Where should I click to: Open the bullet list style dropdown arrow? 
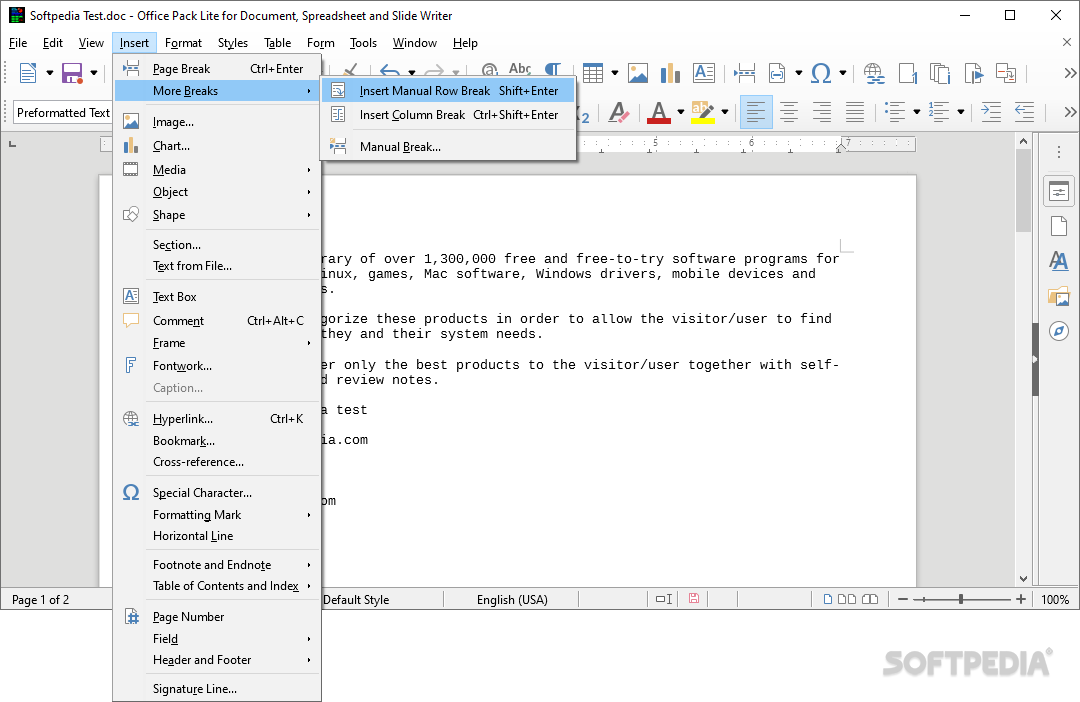pyautogui.click(x=917, y=112)
